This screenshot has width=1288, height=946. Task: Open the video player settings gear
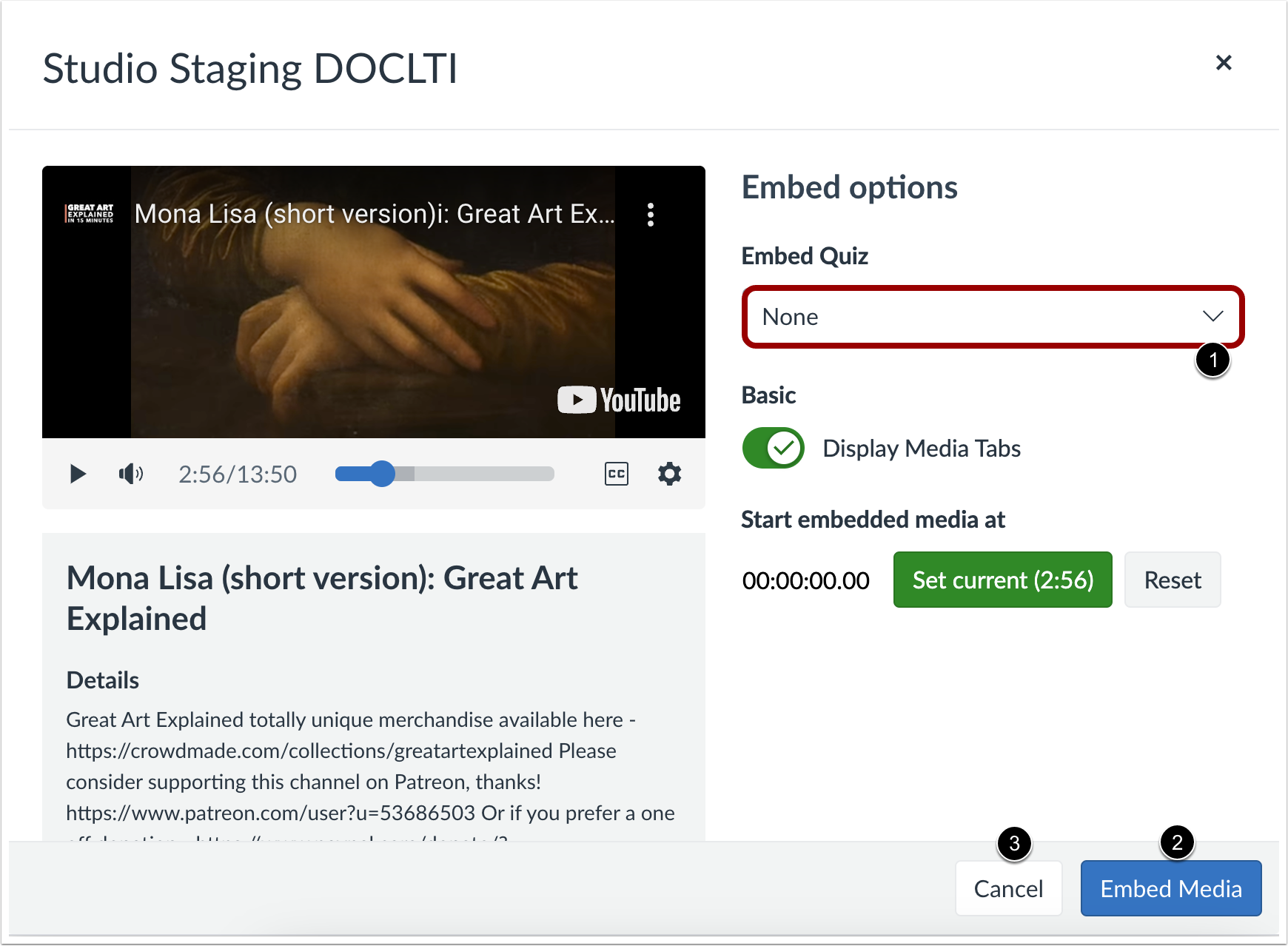coord(669,474)
